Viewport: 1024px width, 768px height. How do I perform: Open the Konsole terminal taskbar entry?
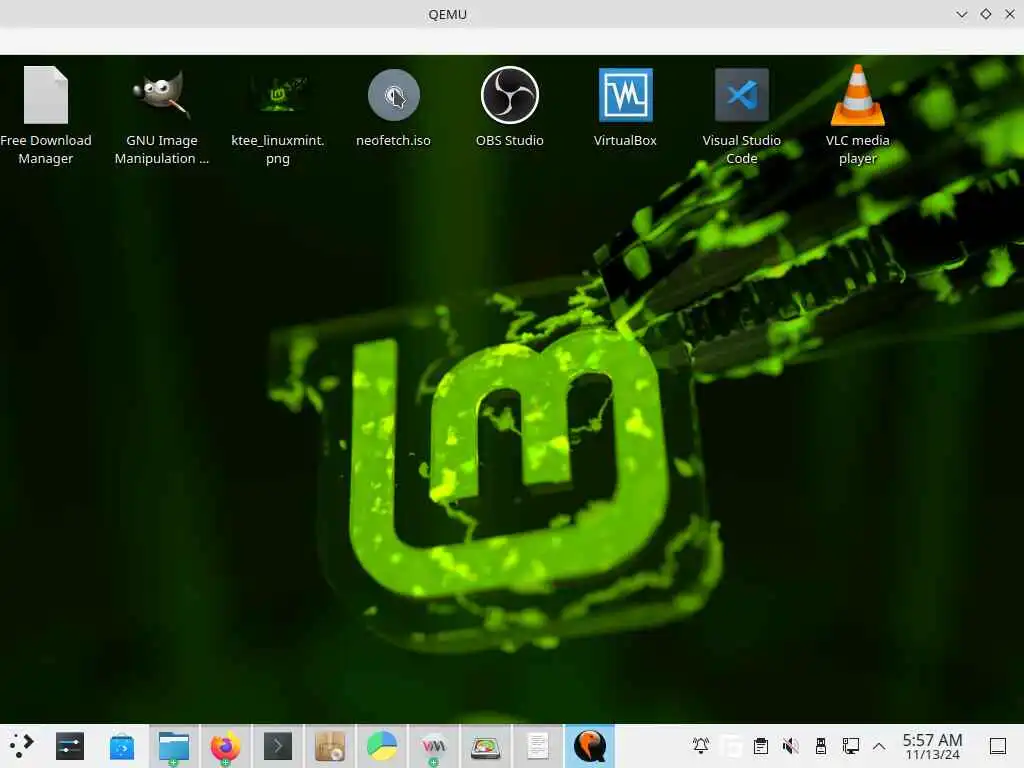coord(278,746)
